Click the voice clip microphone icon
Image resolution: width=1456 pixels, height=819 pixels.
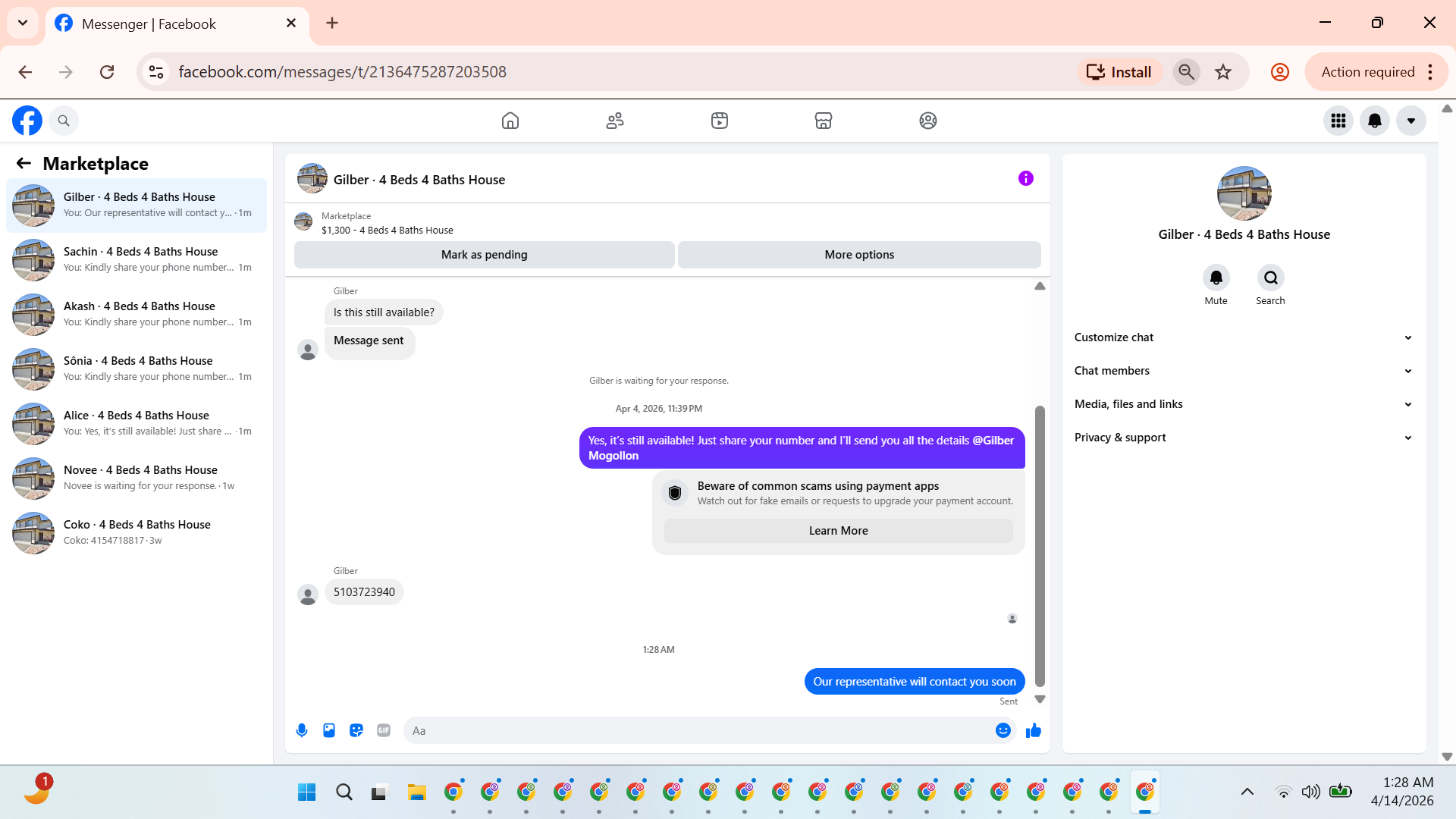coord(302,730)
